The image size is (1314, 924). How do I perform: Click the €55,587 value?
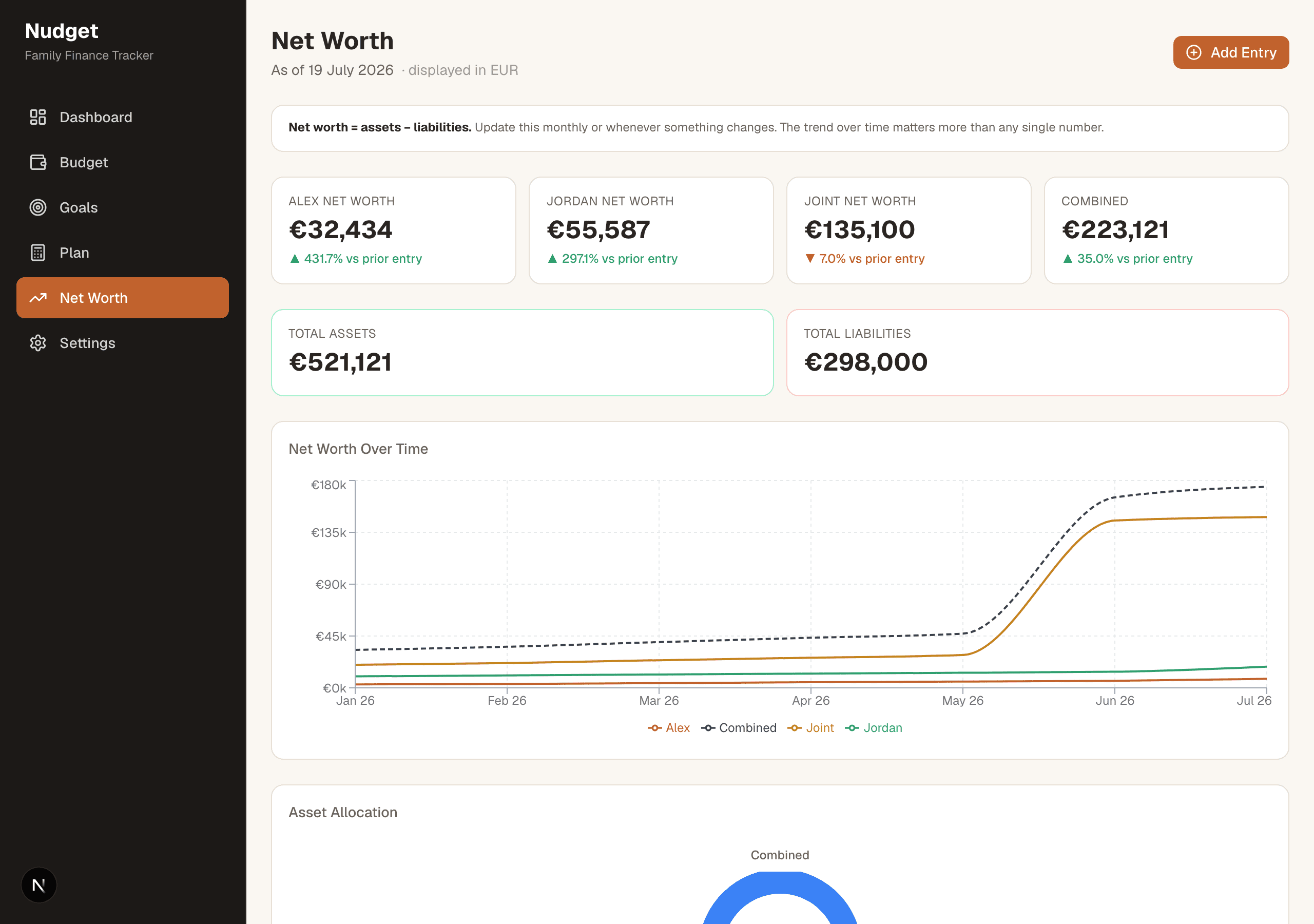pyautogui.click(x=598, y=230)
